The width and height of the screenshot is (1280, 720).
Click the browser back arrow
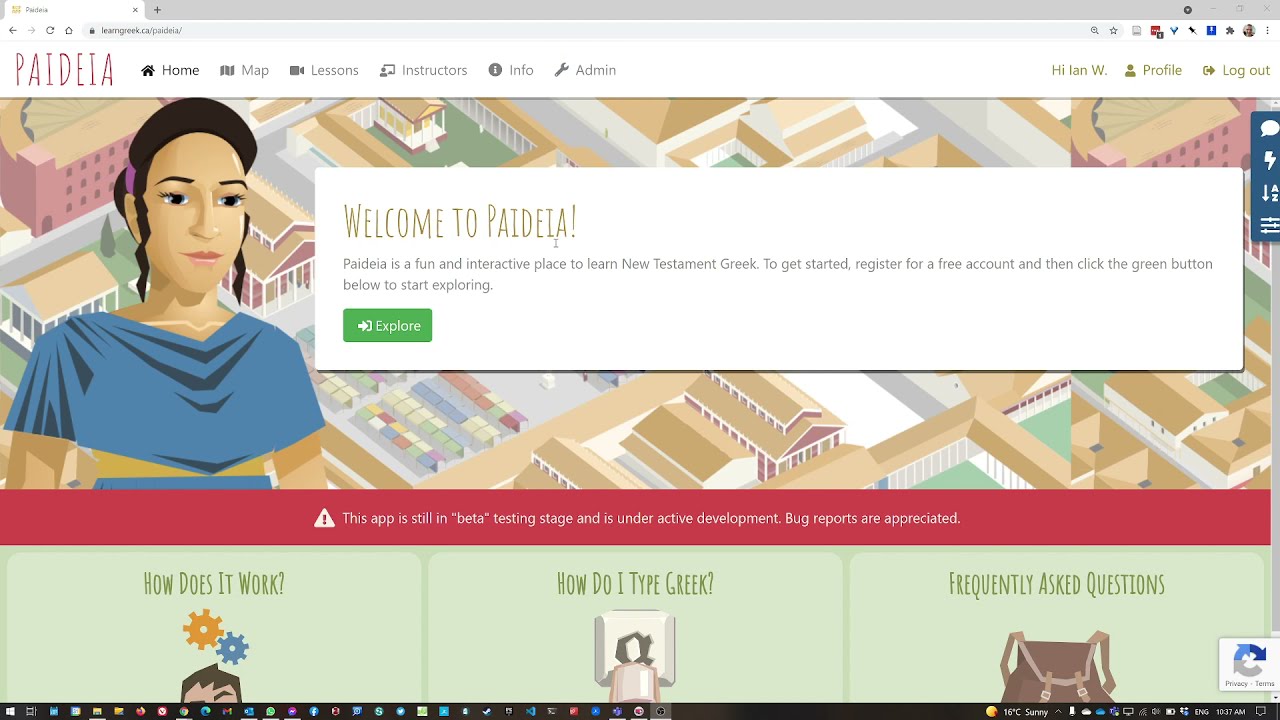[12, 30]
